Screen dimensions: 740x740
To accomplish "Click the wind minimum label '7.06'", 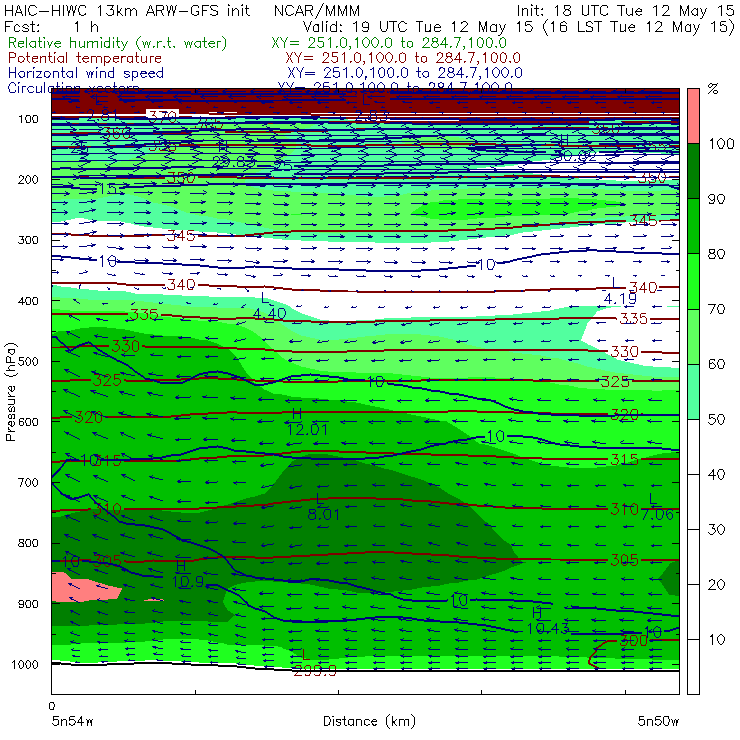I will [657, 514].
